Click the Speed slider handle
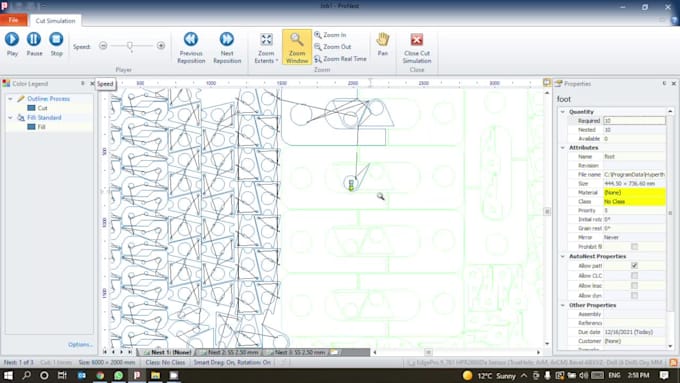Screen dimensions: 680x383 pos(130,46)
